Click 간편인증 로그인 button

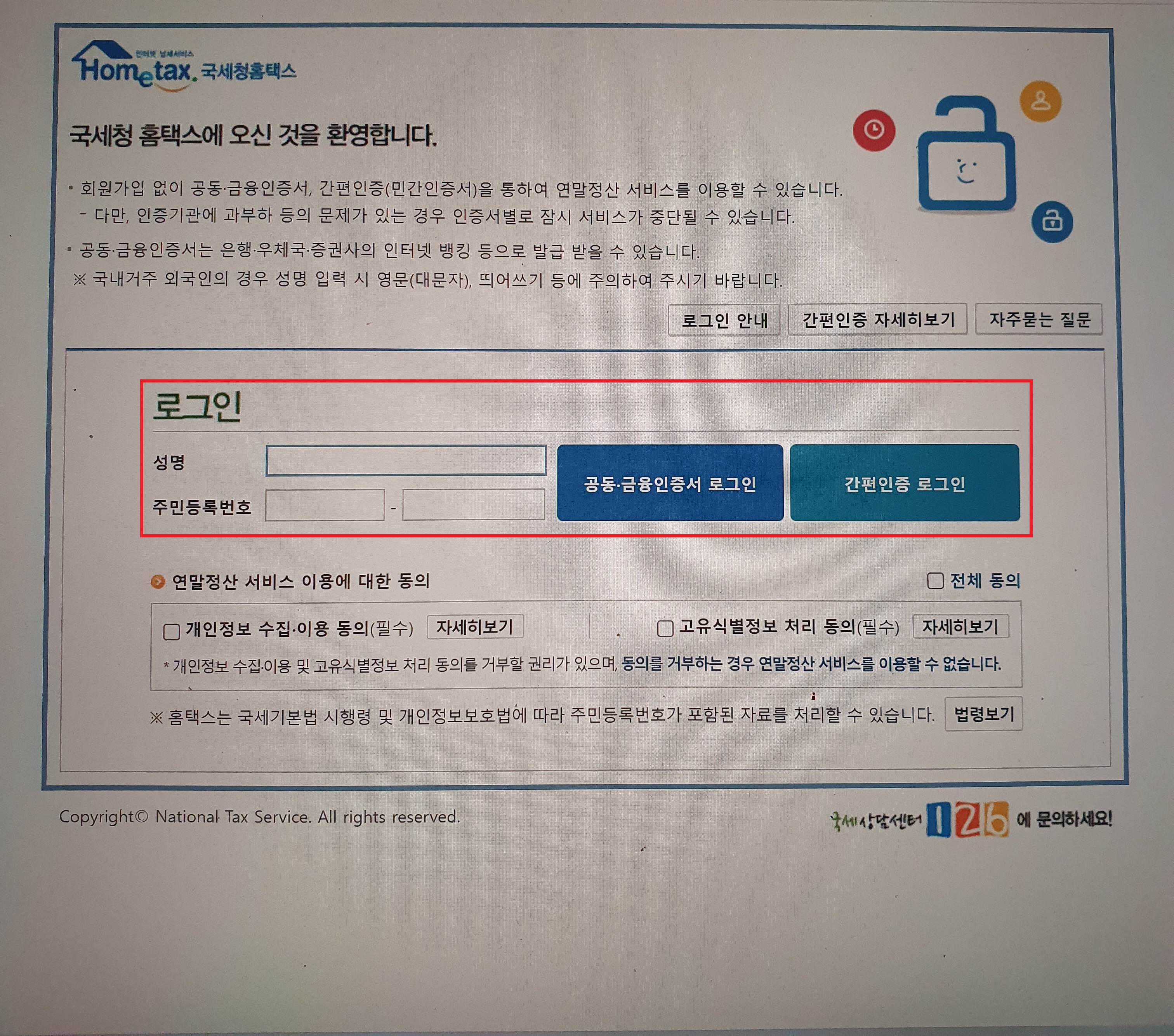pyautogui.click(x=905, y=483)
